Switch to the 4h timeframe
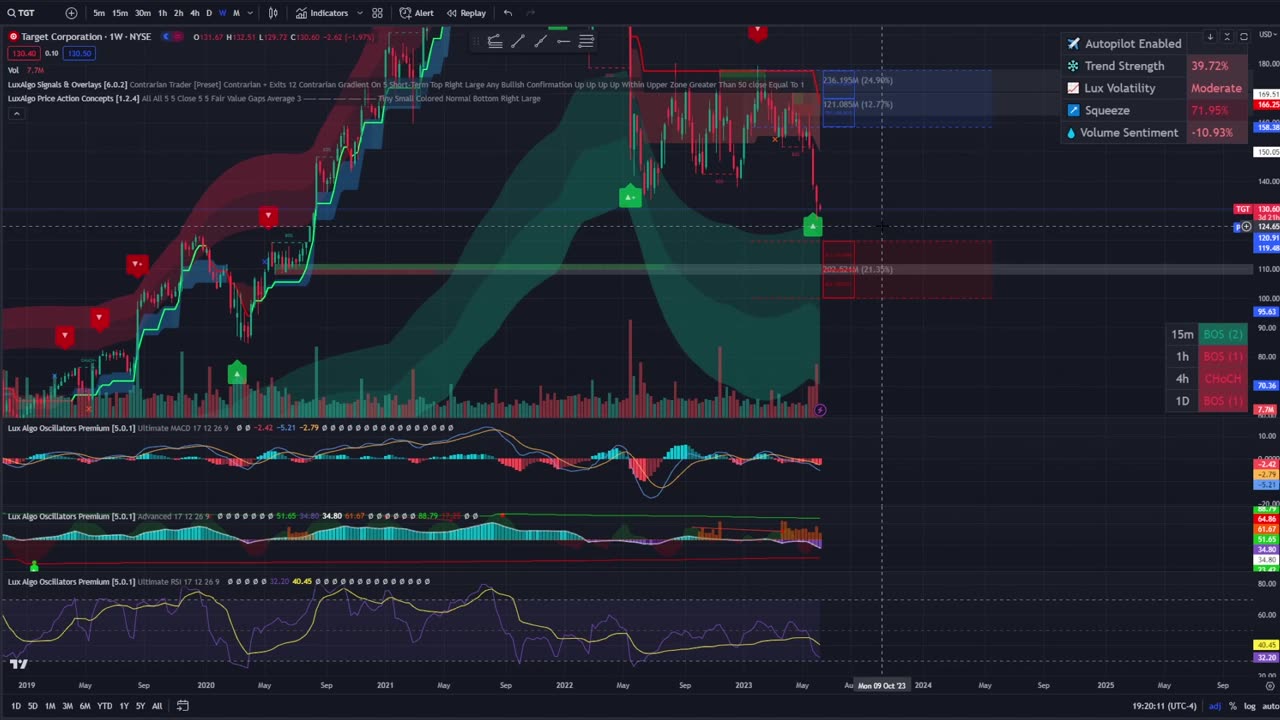Viewport: 1280px width, 720px height. [x=194, y=13]
